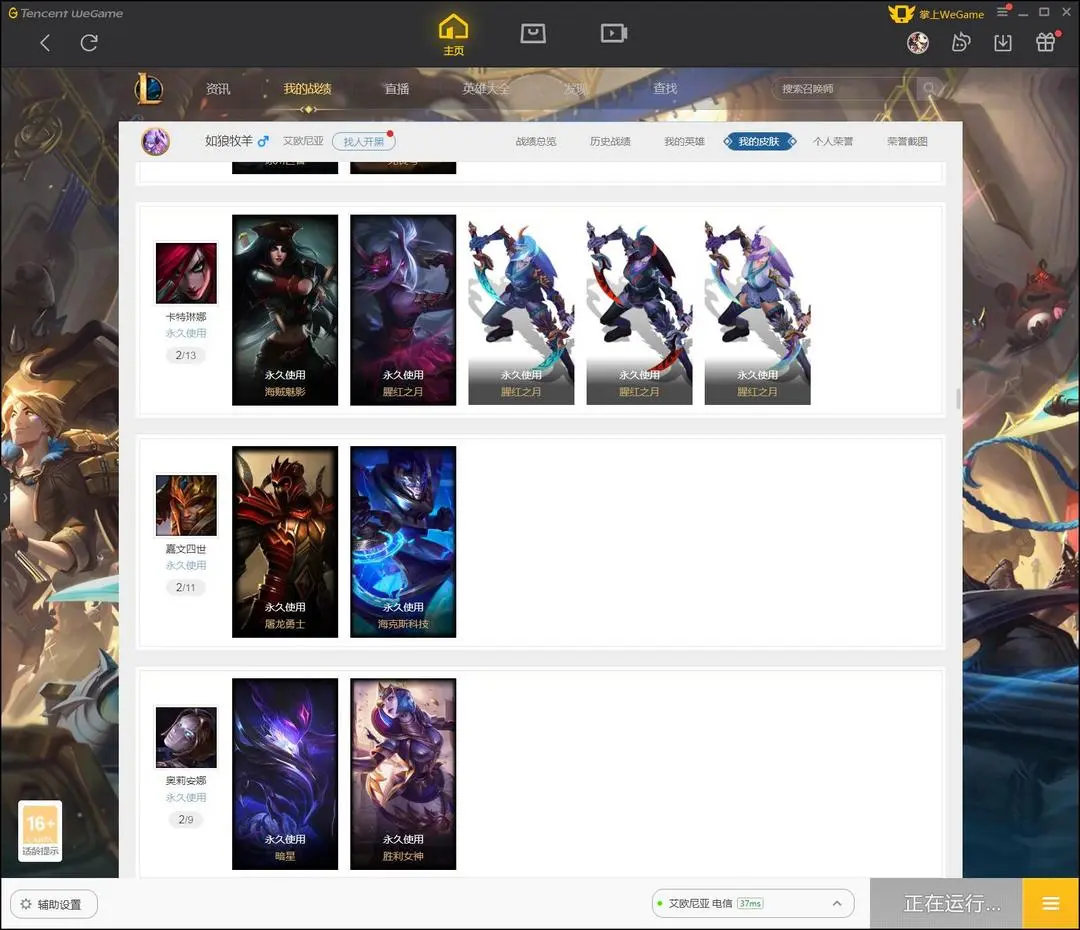The image size is (1080, 930).
Task: Open the shop bag icon
Action: point(533,33)
